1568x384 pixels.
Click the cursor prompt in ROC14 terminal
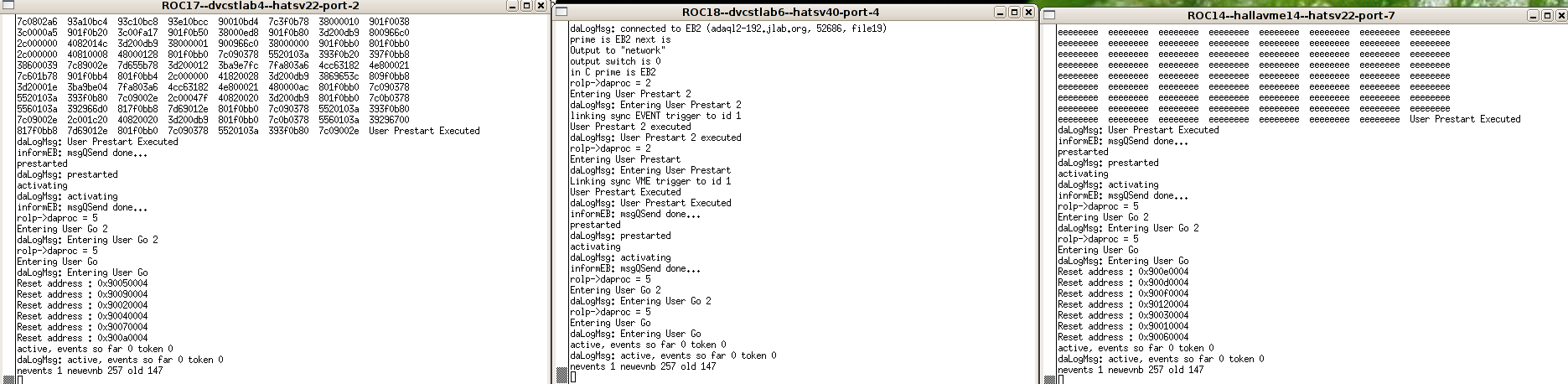1061,380
